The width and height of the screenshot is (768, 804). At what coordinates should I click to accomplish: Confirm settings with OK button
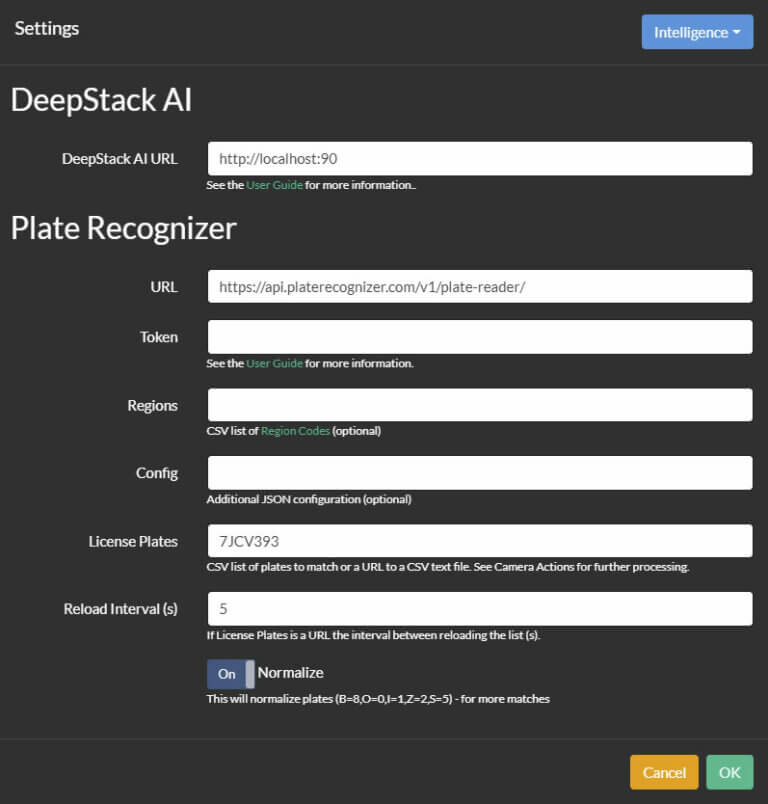730,772
